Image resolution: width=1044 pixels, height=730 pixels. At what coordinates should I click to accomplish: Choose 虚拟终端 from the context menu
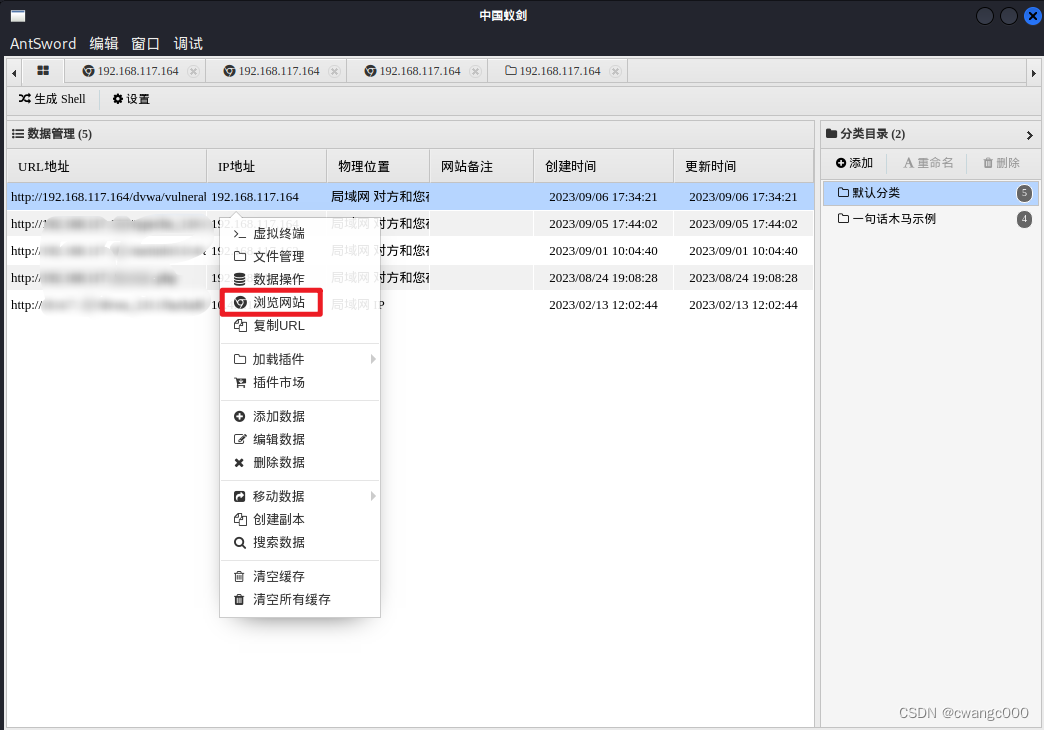coord(300,233)
